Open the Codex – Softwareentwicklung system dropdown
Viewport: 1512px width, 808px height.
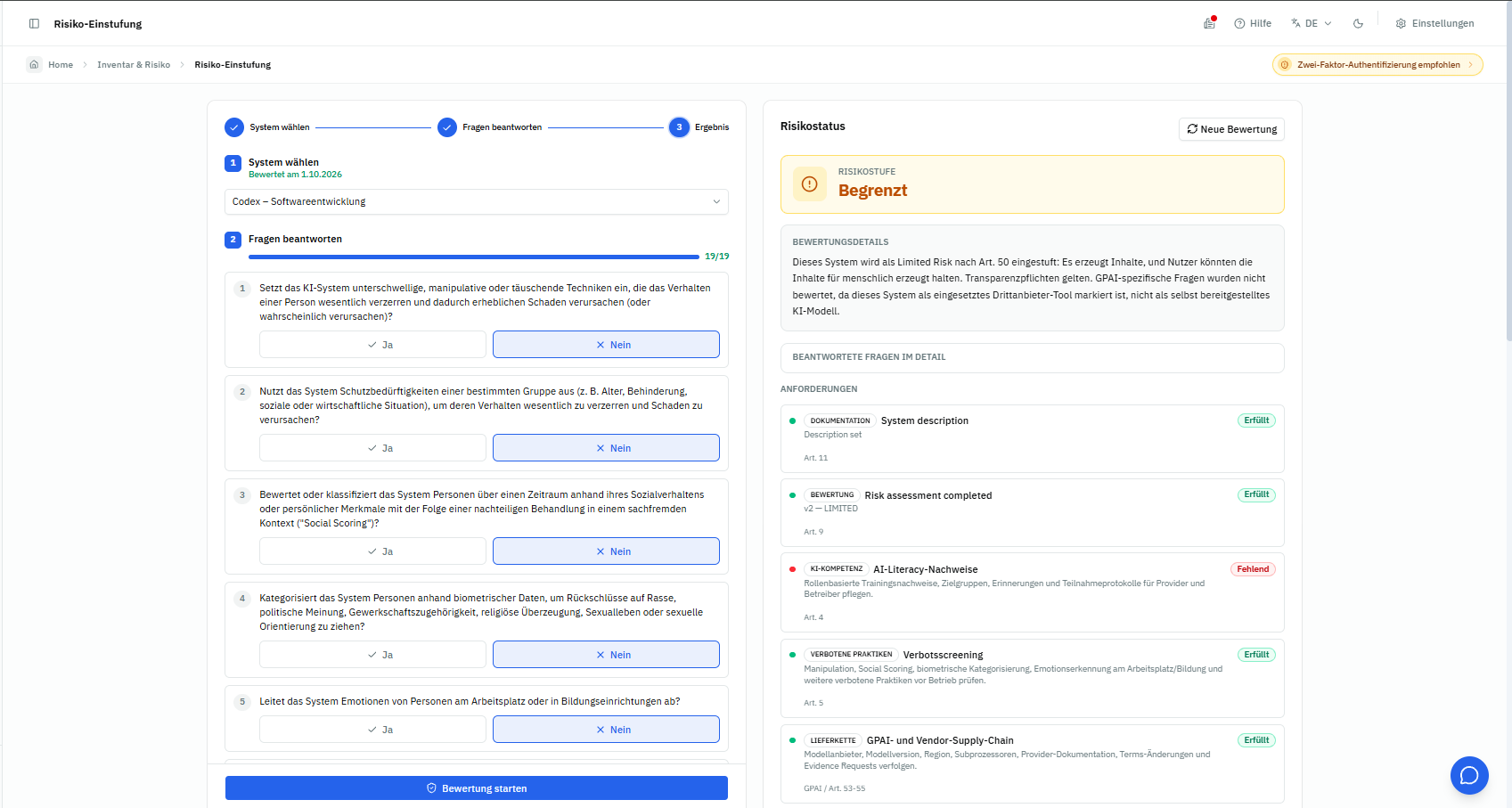477,201
